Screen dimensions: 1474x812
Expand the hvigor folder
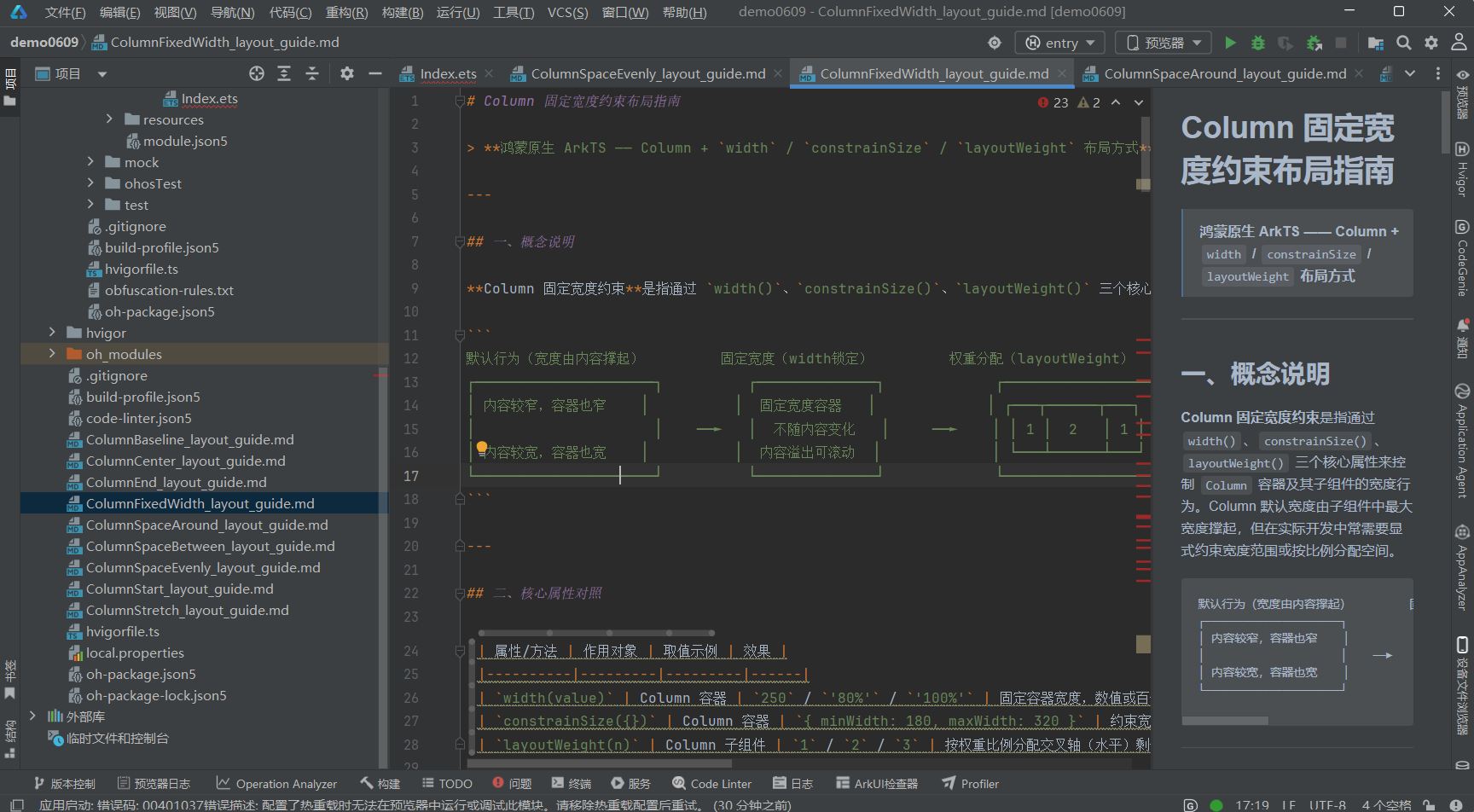coord(52,333)
